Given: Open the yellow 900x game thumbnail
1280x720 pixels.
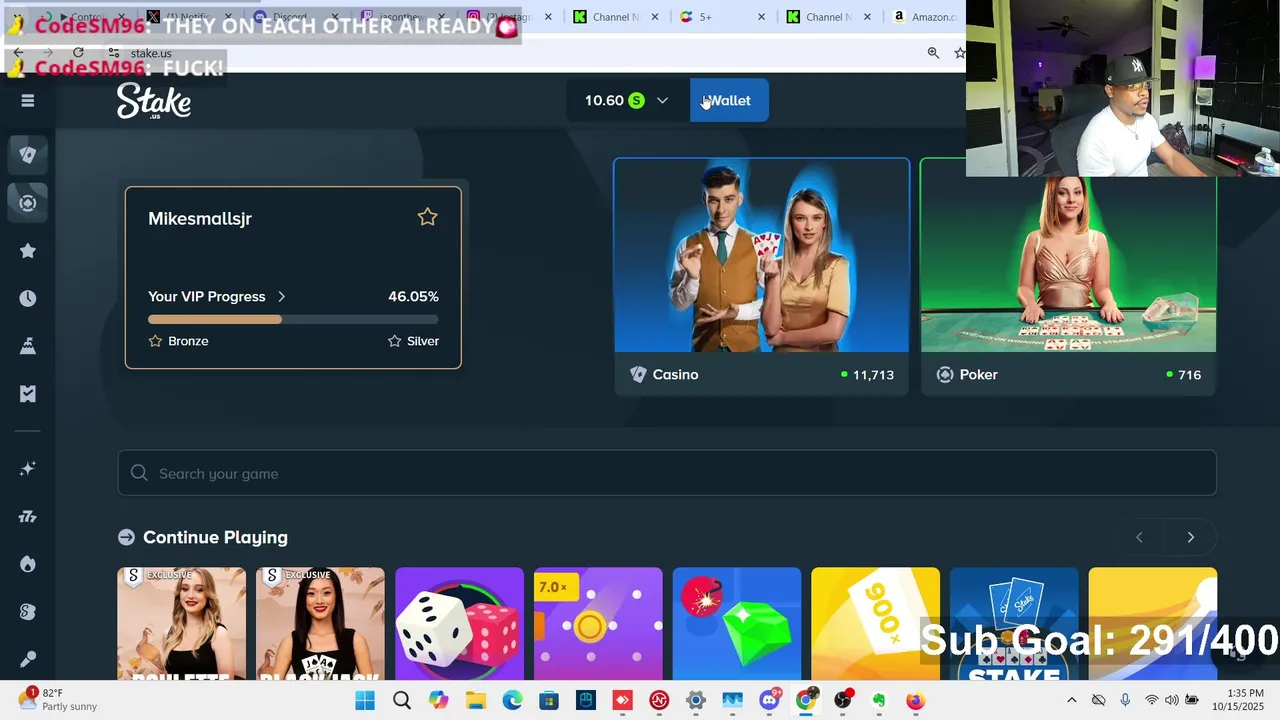Looking at the screenshot, I should [x=875, y=624].
